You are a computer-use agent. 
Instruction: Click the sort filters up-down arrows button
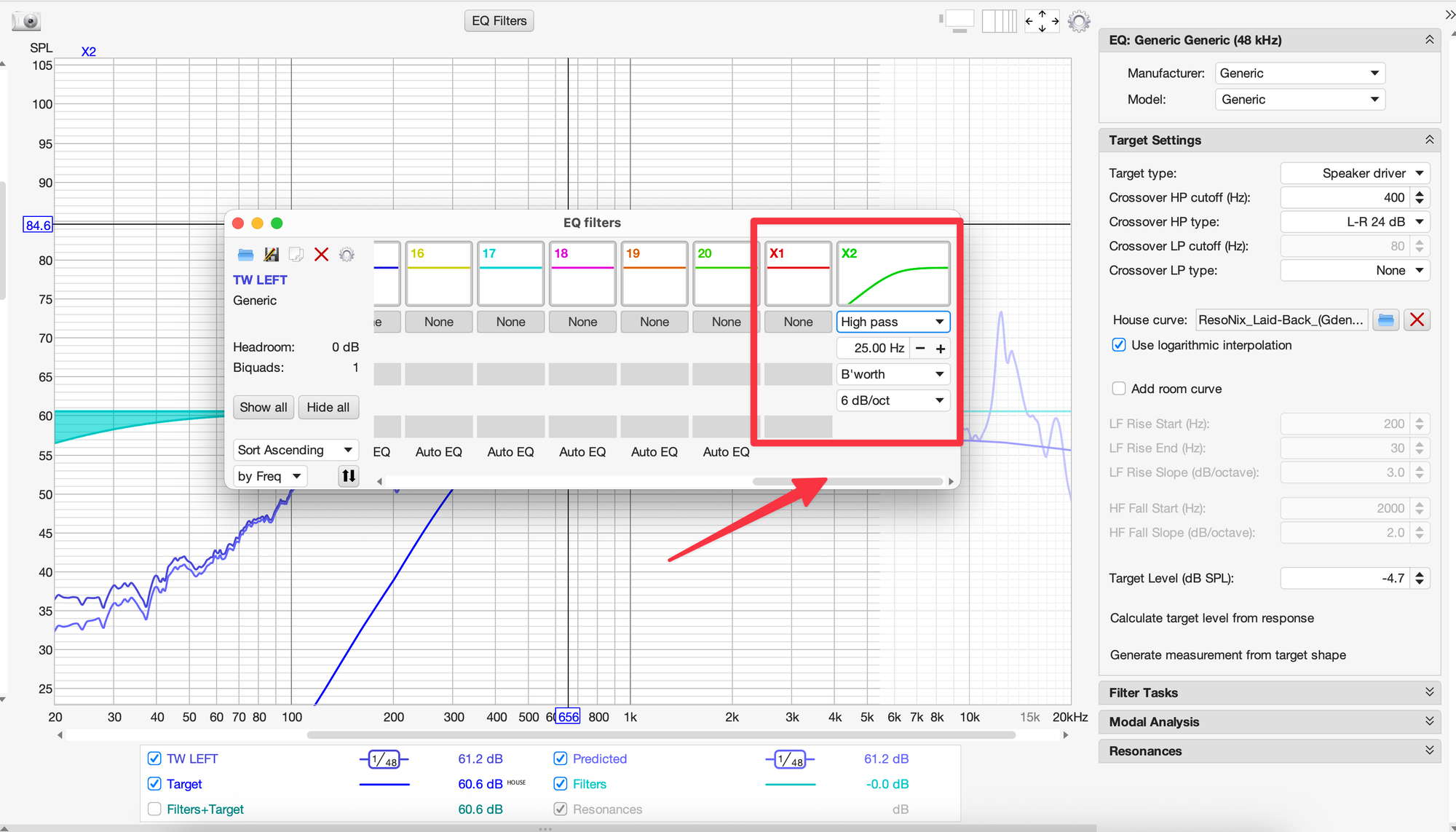tap(349, 476)
